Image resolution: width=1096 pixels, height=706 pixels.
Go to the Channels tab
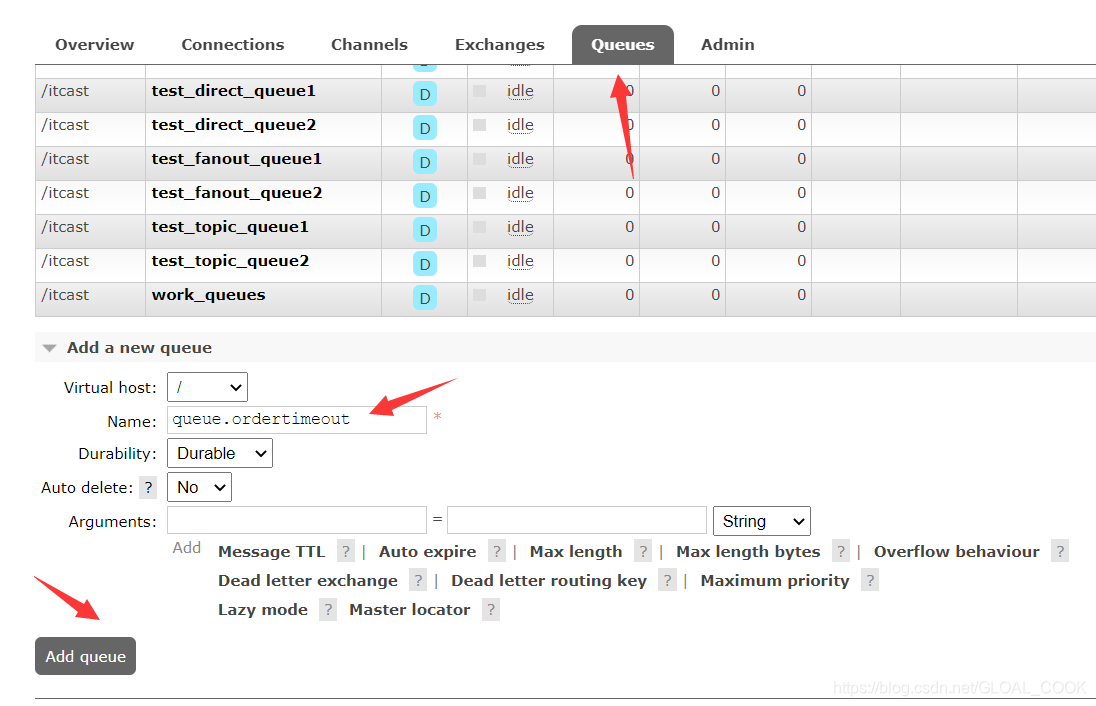[369, 45]
